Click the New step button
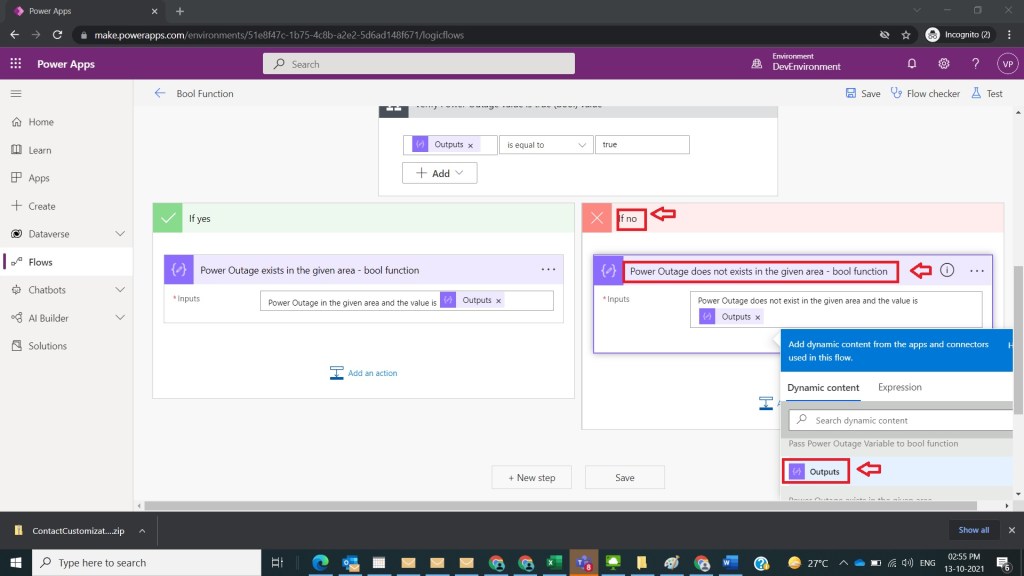This screenshot has width=1024, height=576. pyautogui.click(x=531, y=478)
